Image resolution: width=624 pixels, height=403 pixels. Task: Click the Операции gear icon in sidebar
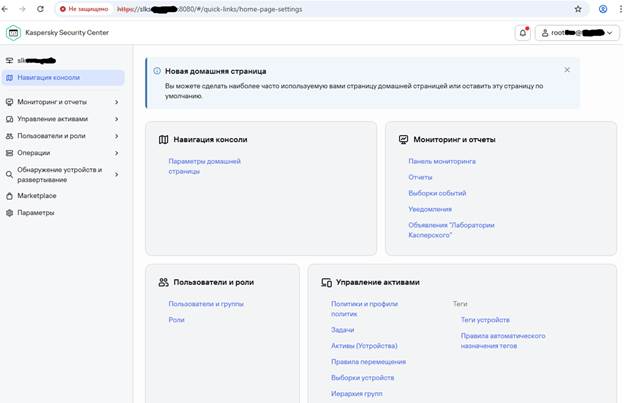(x=9, y=153)
